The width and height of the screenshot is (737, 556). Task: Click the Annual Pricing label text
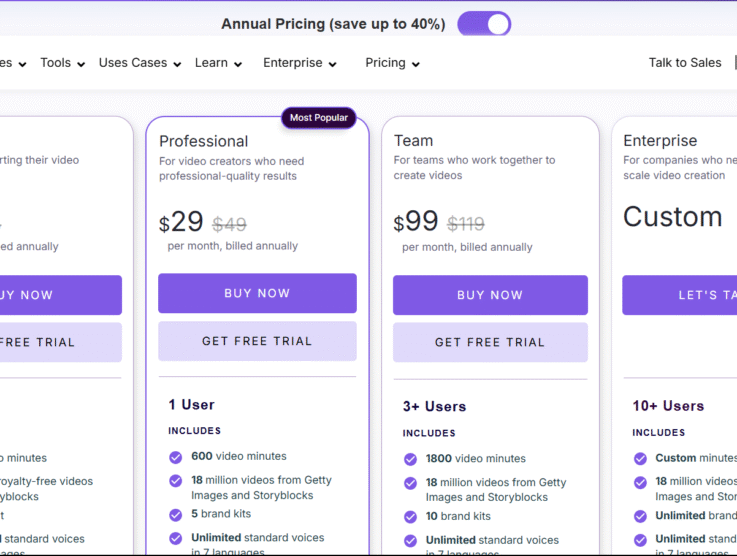(x=333, y=24)
